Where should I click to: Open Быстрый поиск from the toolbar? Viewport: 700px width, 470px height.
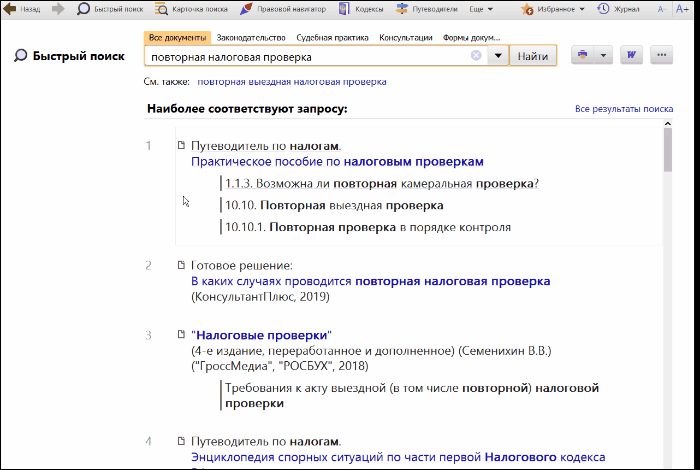coord(110,9)
